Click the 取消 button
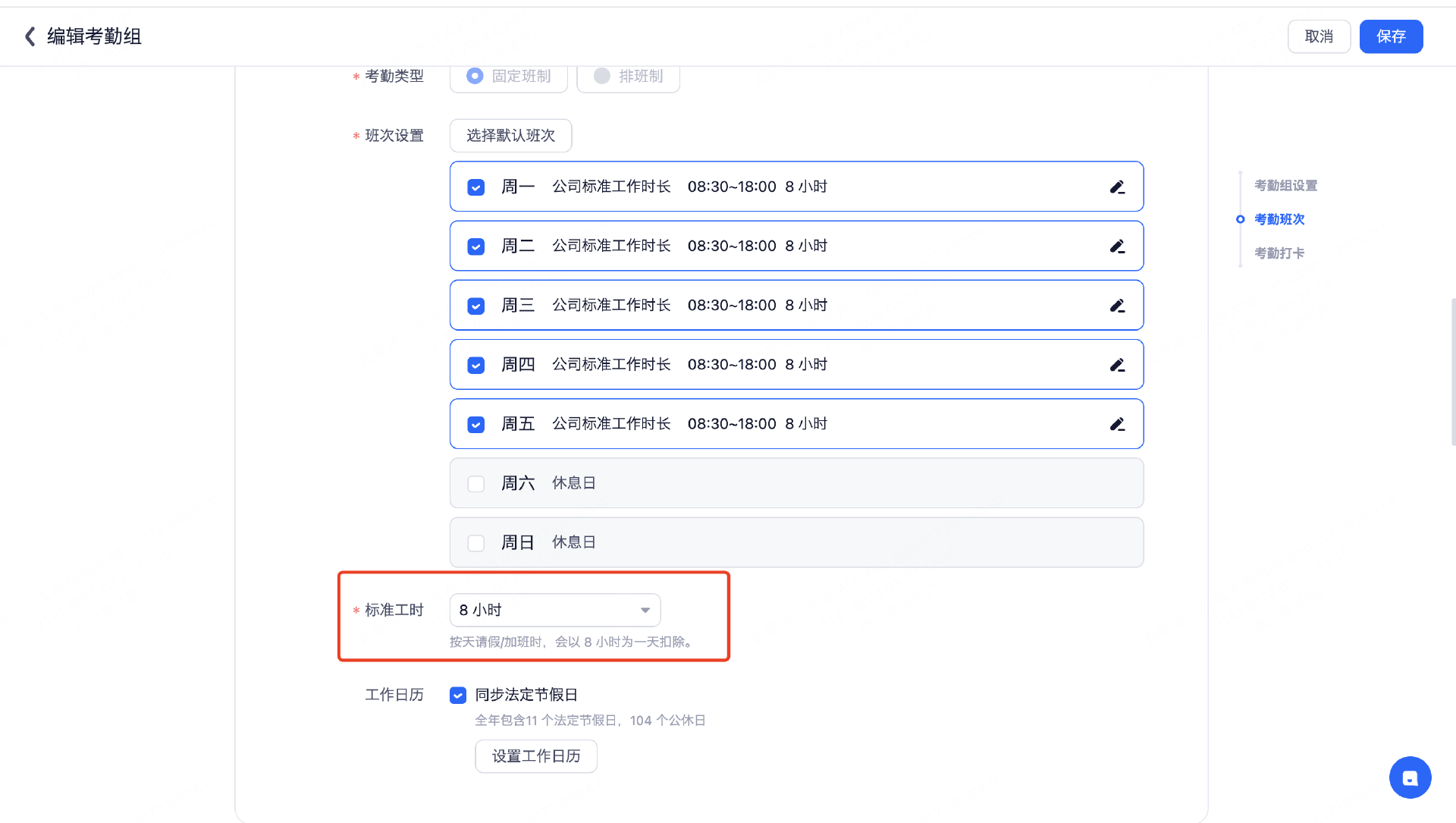The image size is (1456, 823). pyautogui.click(x=1319, y=36)
